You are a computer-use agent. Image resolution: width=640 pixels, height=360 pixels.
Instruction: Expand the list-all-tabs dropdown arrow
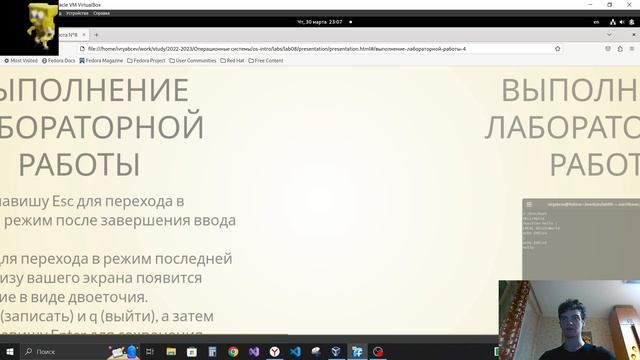tap(609, 35)
